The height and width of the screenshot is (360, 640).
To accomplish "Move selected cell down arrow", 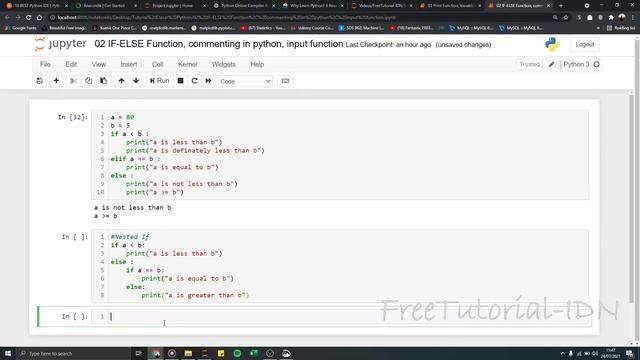I will tap(136, 81).
